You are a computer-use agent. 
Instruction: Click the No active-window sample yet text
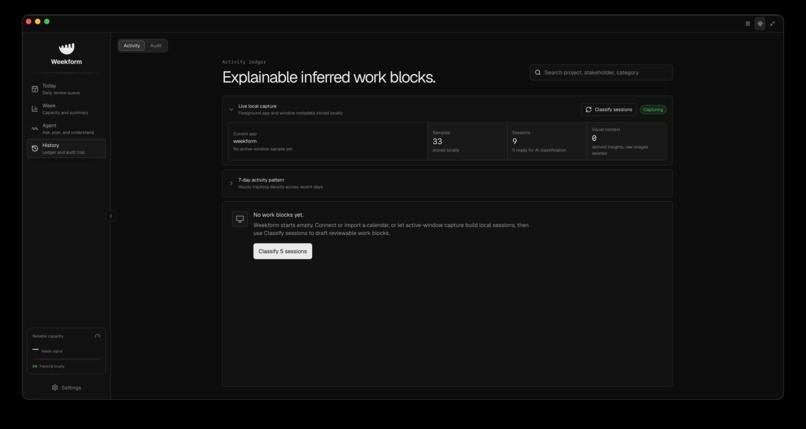[263, 149]
